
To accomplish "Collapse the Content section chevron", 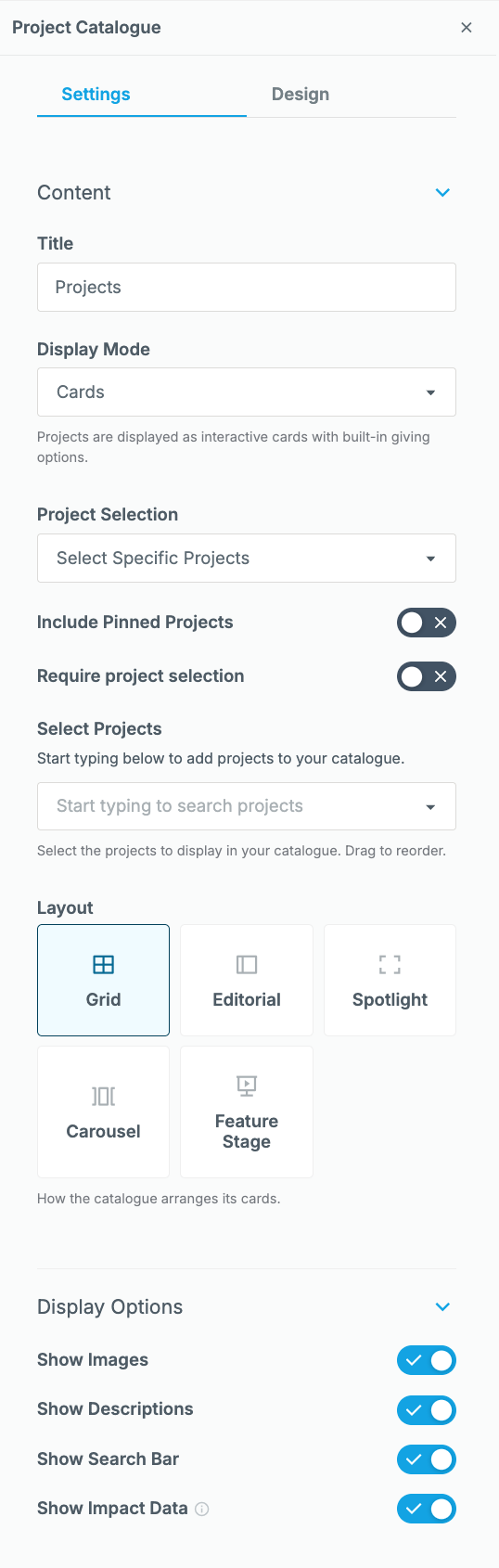I will pos(442,193).
